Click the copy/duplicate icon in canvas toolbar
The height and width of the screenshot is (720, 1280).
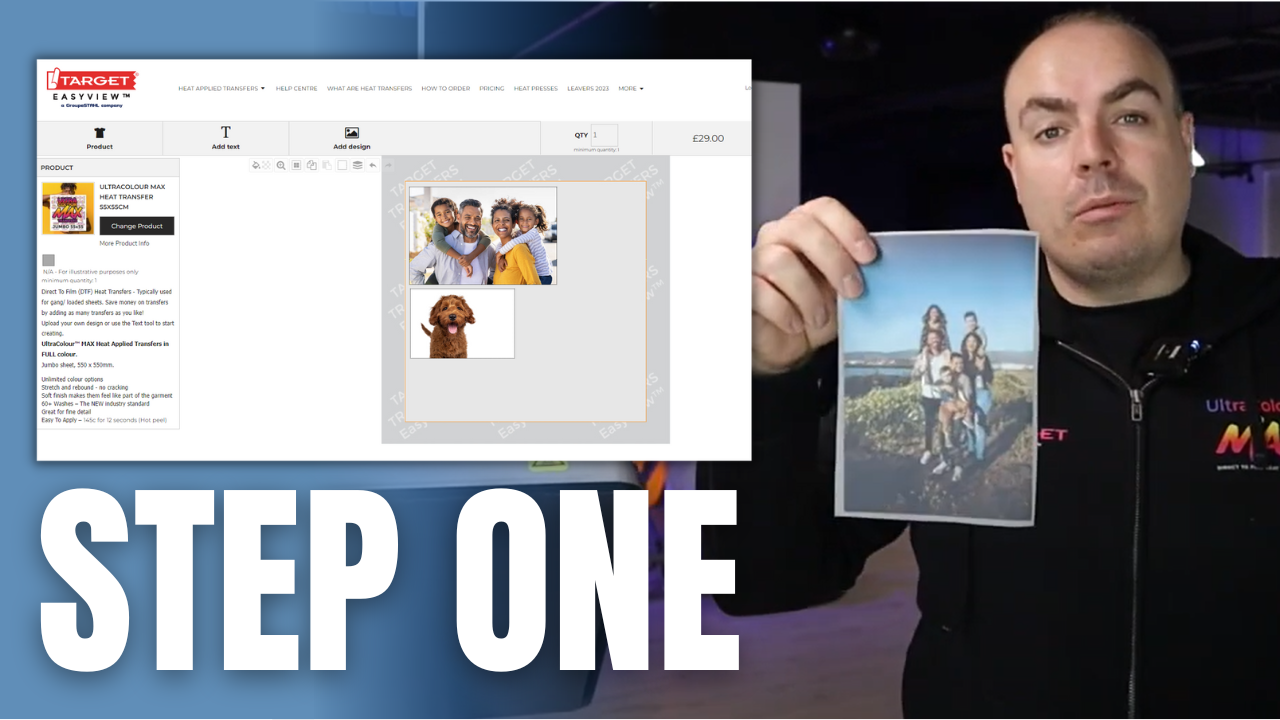[x=312, y=165]
